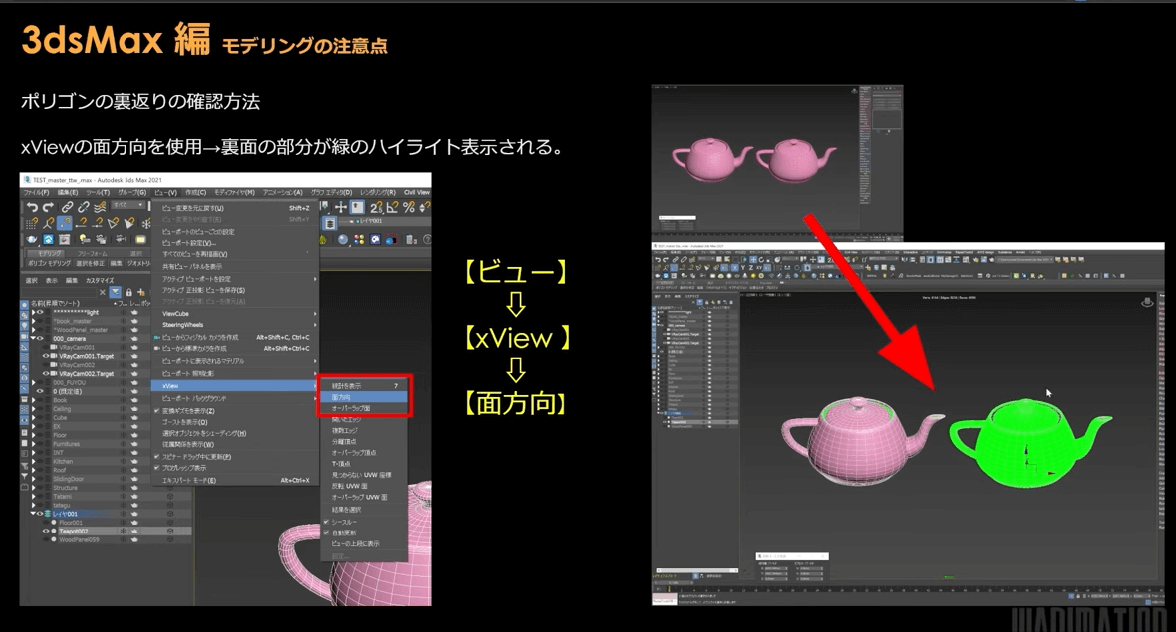Click the Select and Move cross-arrows icon

pos(340,207)
